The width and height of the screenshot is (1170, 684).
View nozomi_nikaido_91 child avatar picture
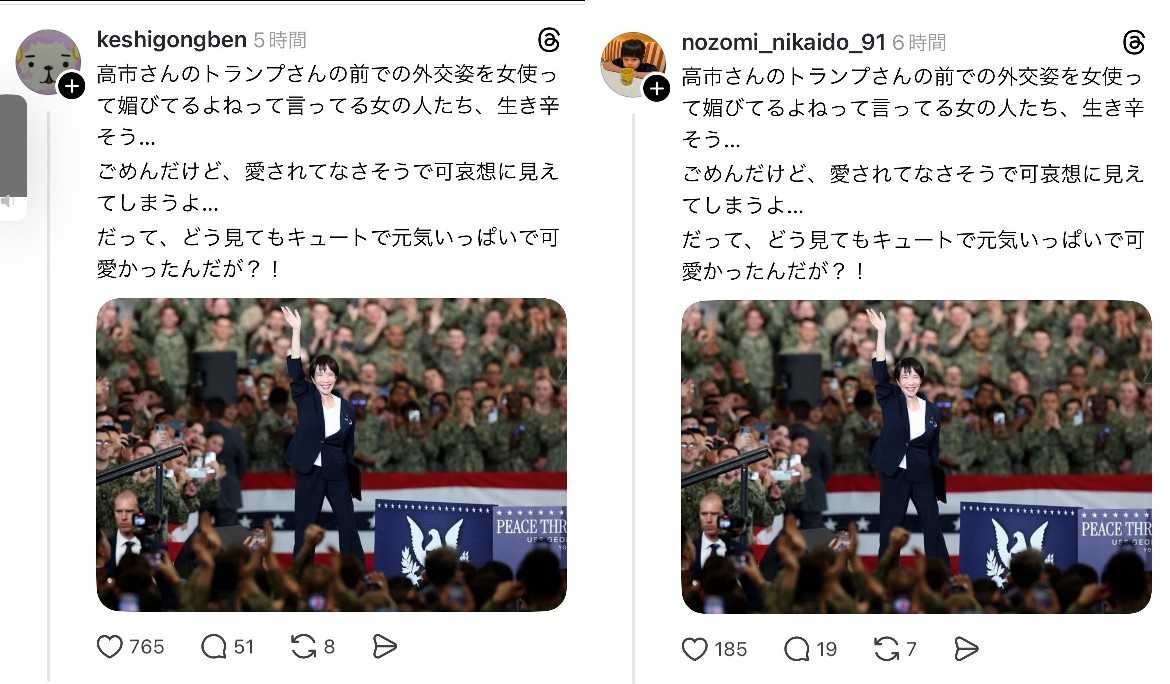coord(633,64)
